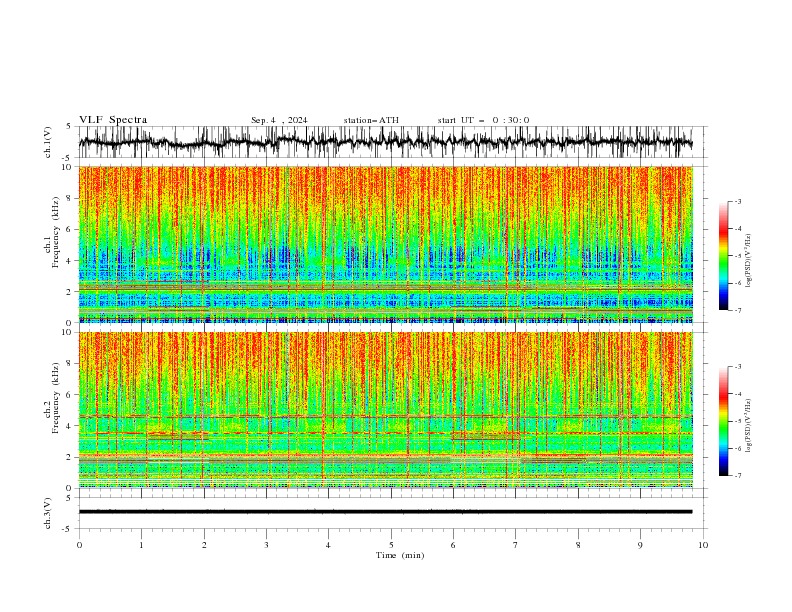Image resolution: width=792 pixels, height=612 pixels.
Task: Click the time axis tick label "4"
Action: pyautogui.click(x=328, y=545)
